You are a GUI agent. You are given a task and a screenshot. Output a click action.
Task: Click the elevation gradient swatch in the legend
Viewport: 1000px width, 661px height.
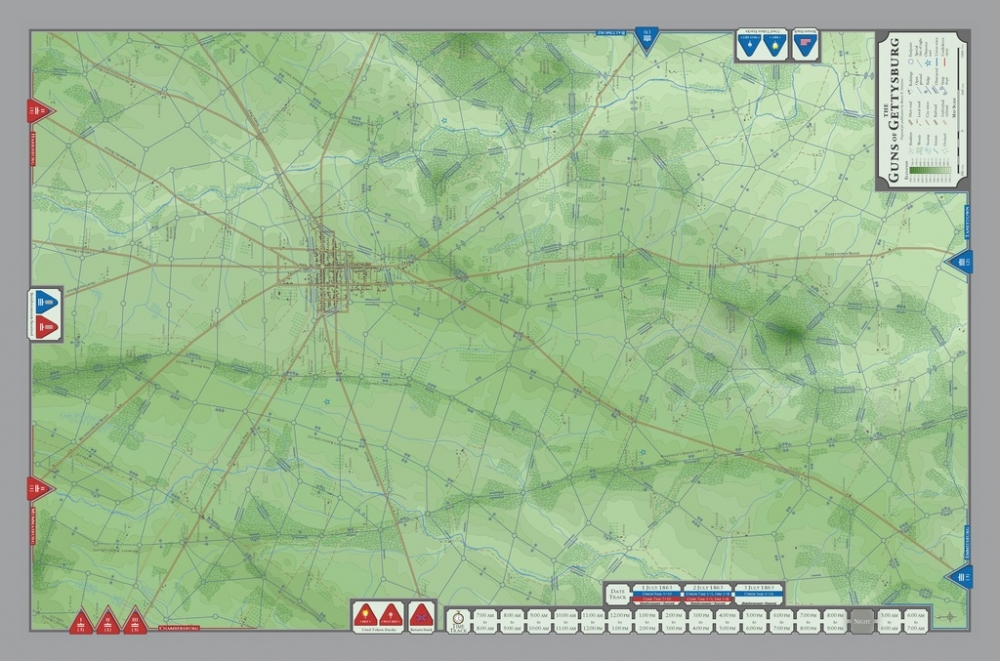[x=930, y=170]
